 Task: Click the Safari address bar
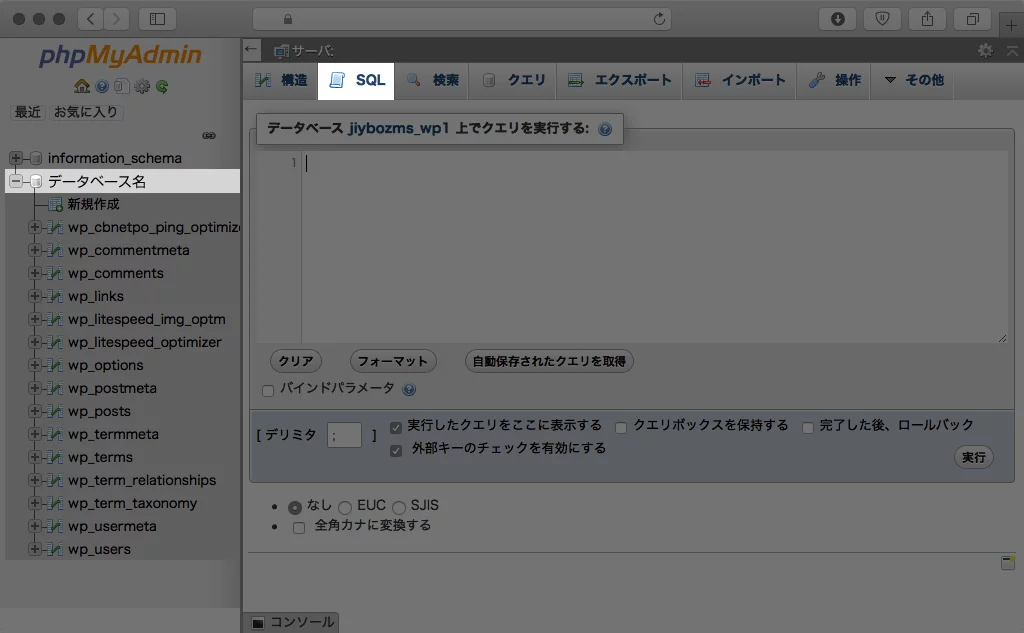(462, 19)
